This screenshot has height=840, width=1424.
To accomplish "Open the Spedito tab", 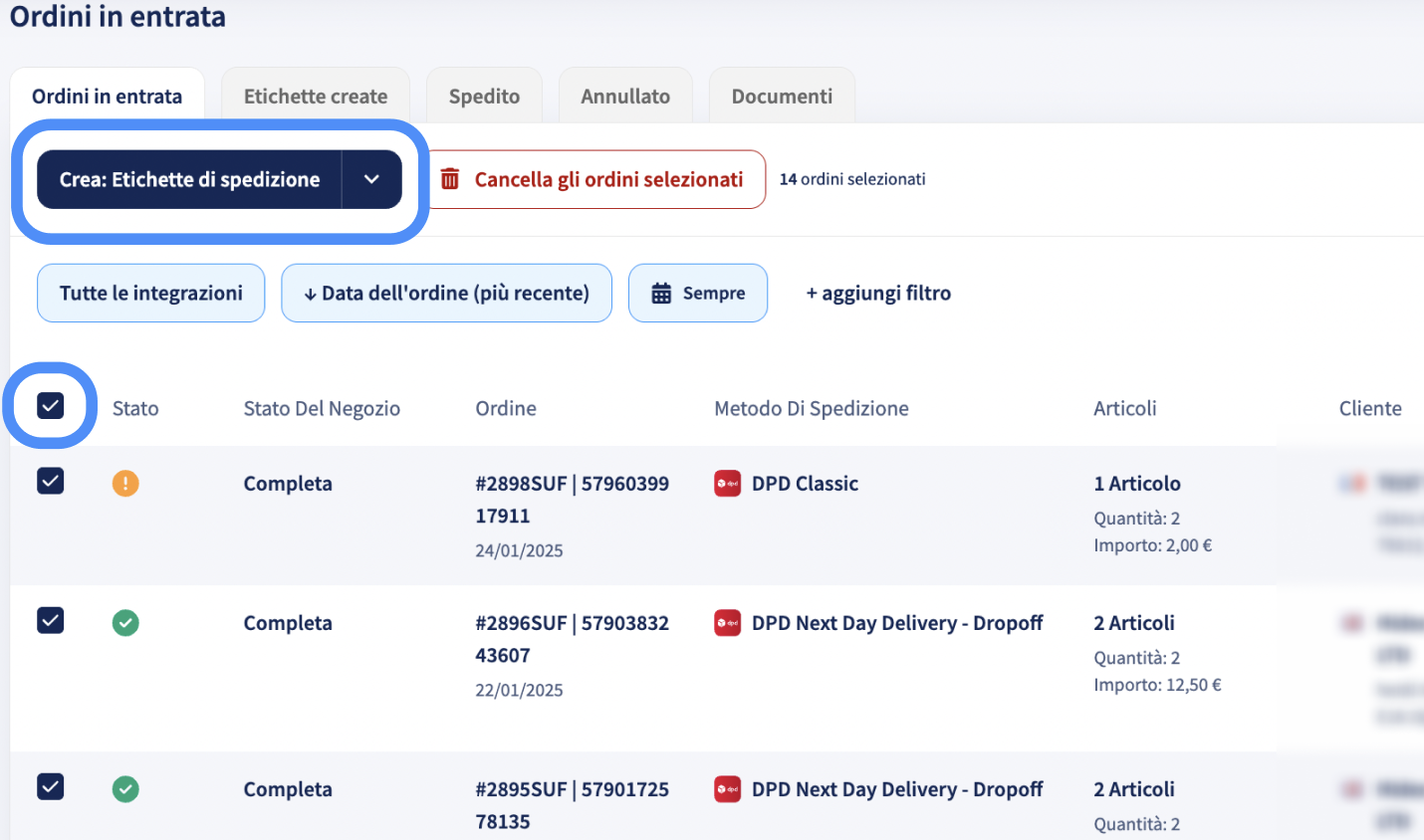I will point(484,97).
